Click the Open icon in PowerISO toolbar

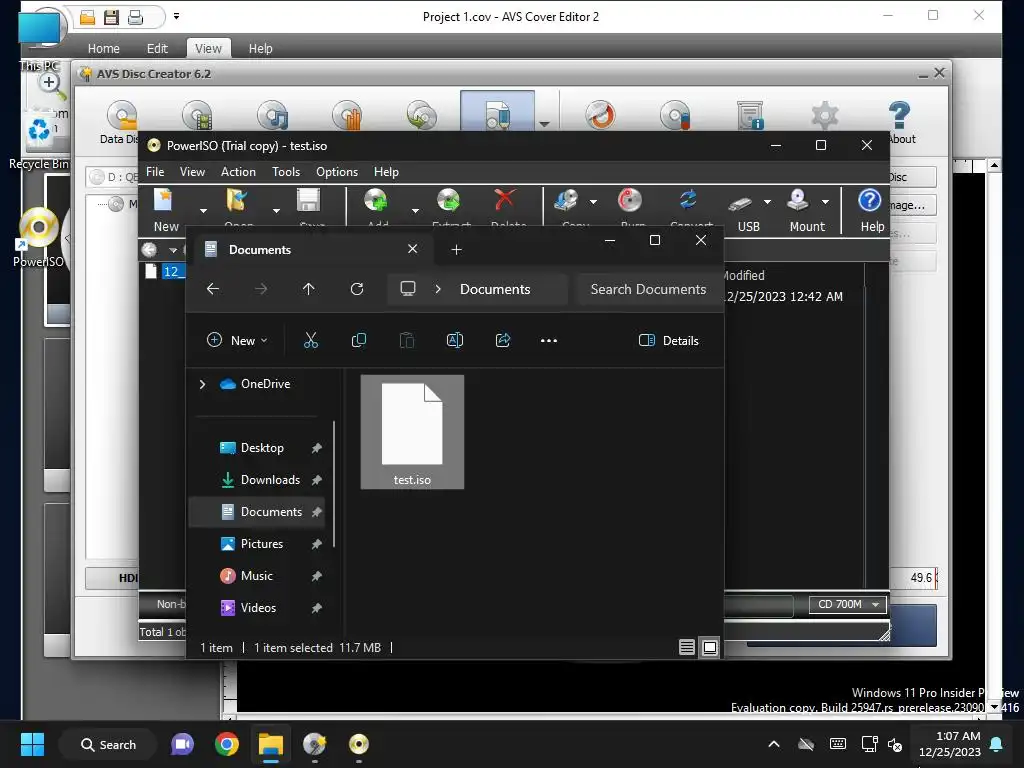coord(236,200)
